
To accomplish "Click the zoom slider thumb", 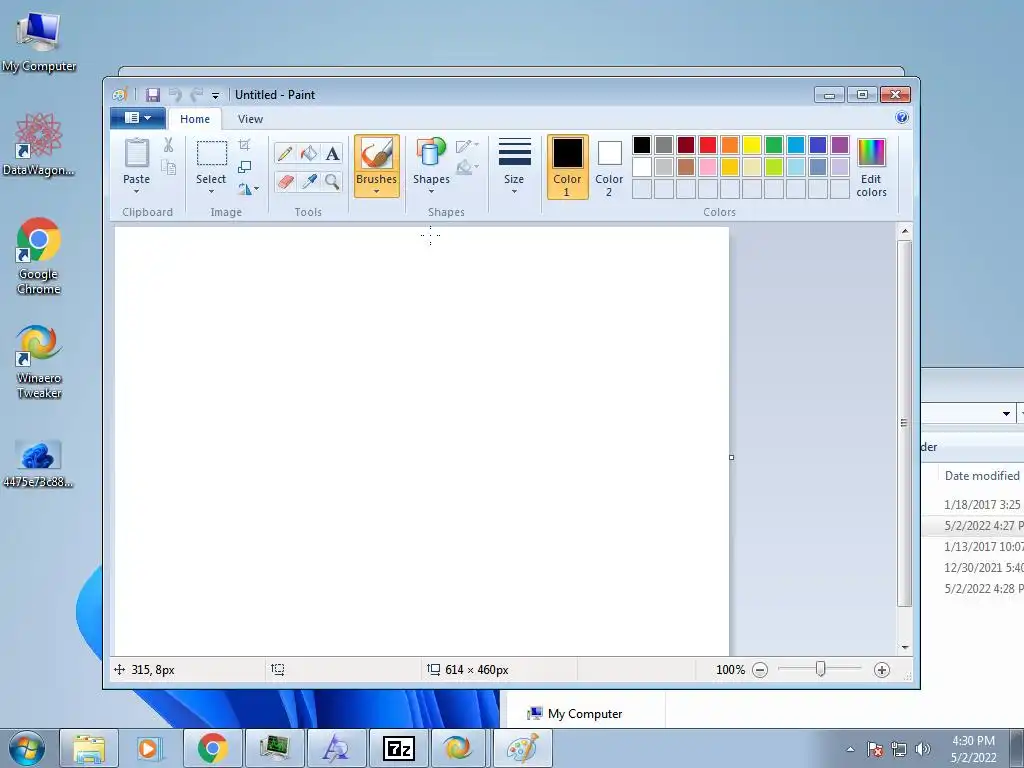I will 820,669.
